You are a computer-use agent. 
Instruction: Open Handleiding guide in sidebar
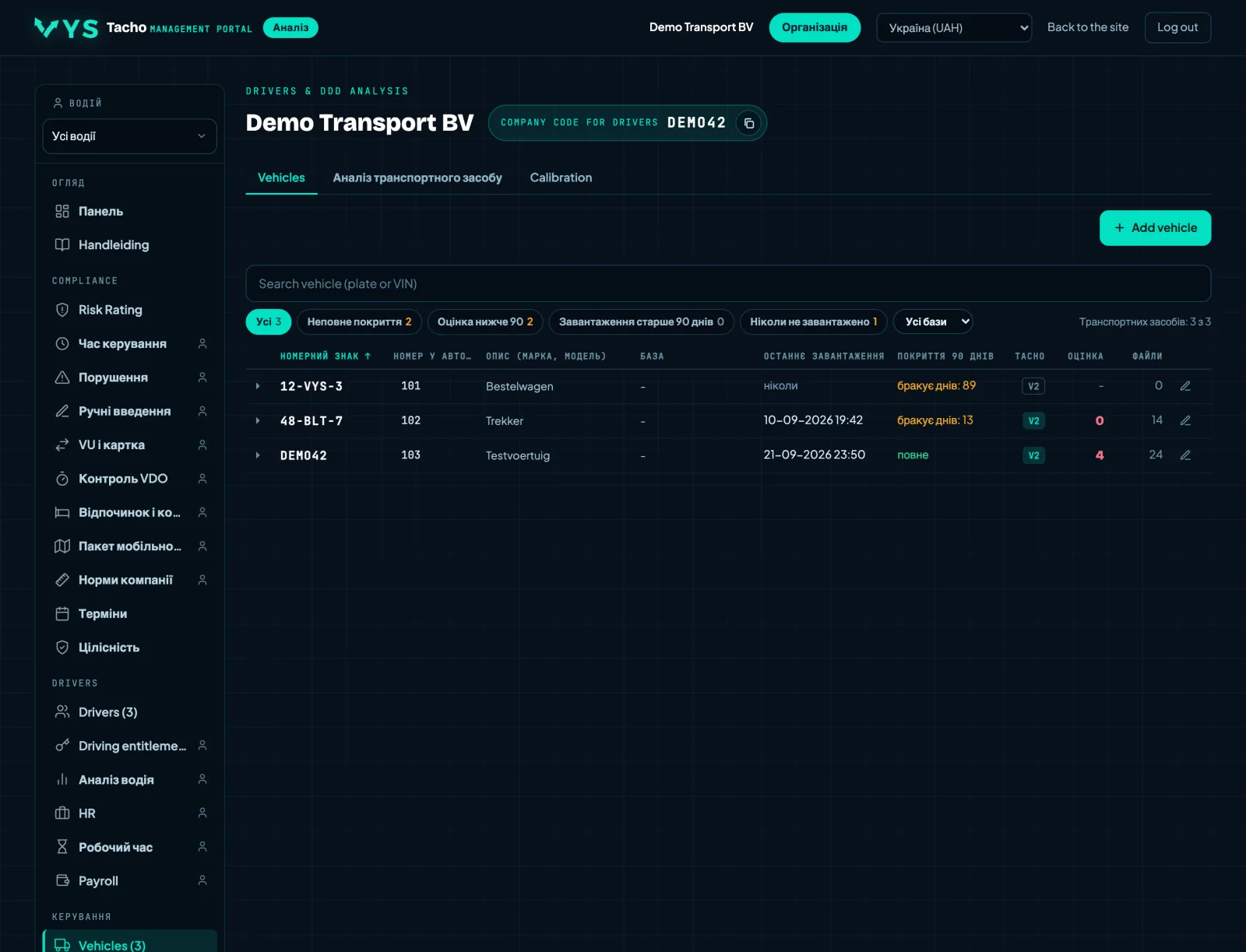click(129, 245)
